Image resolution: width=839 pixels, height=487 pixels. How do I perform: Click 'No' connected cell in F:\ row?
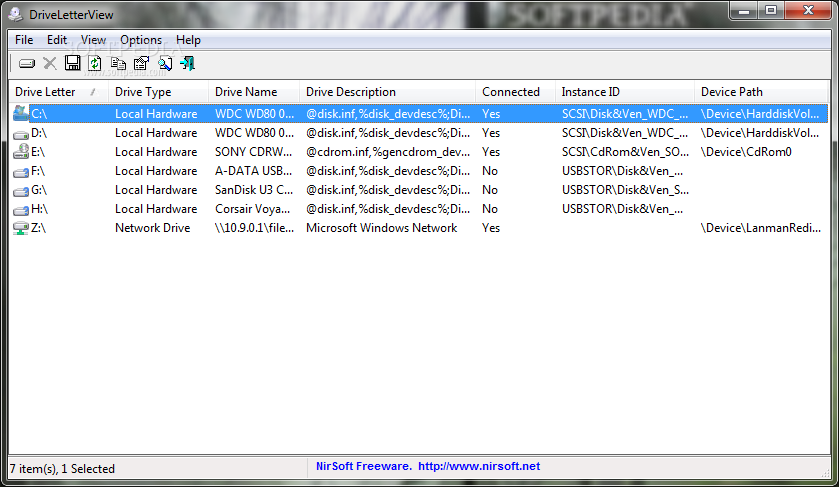coord(490,171)
